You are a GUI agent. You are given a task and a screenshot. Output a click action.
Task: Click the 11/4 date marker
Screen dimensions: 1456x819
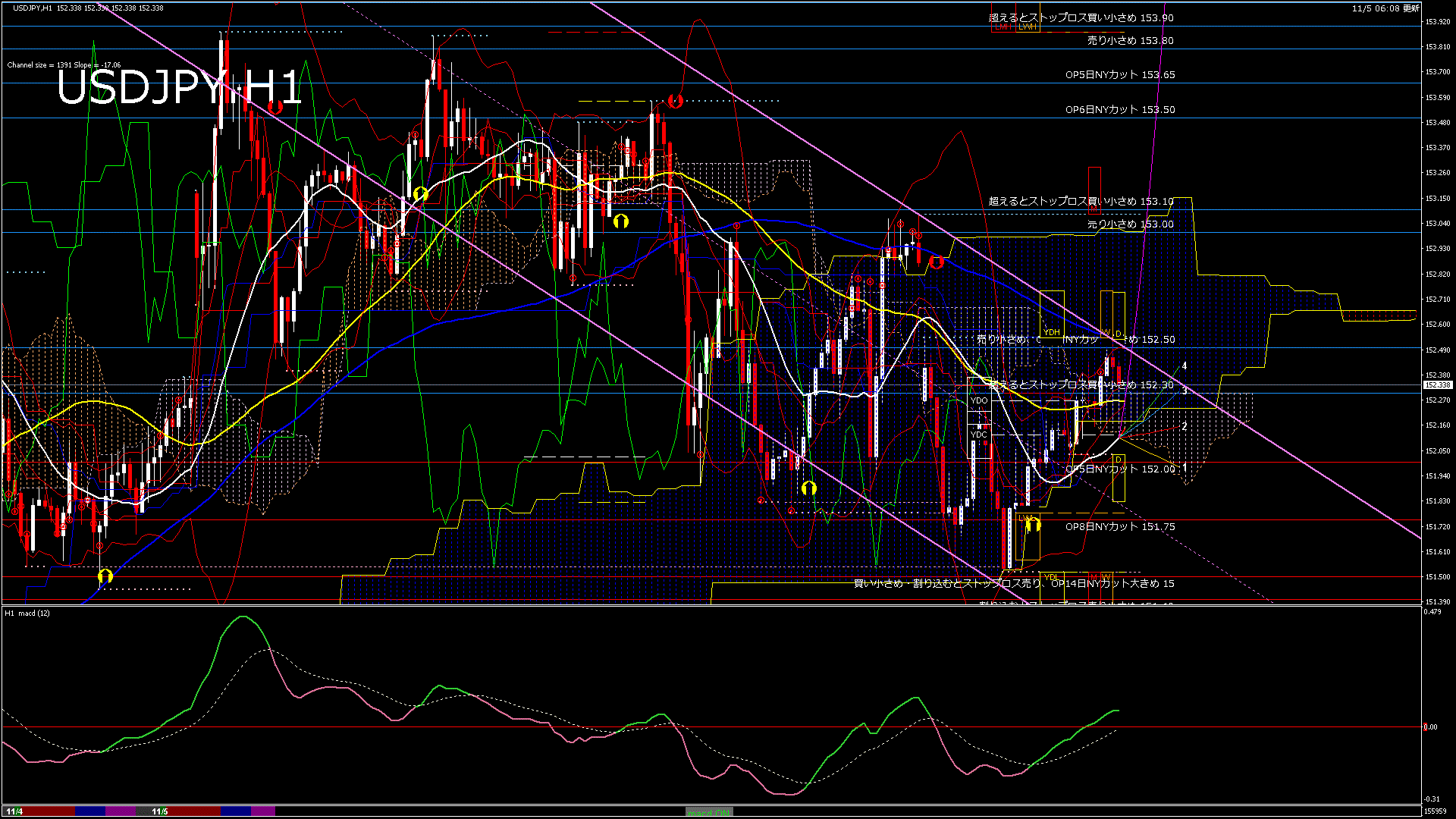14,812
